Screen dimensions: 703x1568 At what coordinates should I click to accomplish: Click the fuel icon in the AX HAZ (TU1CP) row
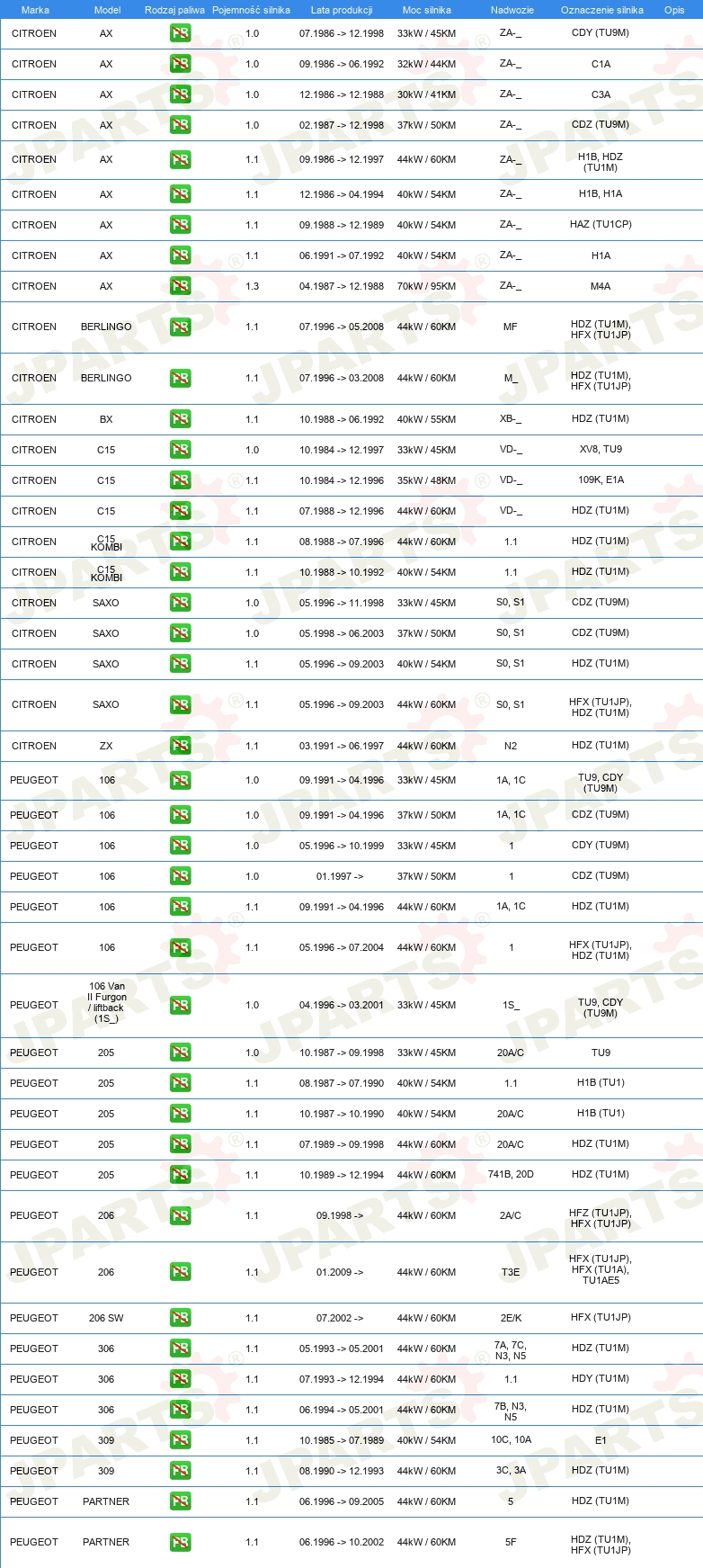(180, 225)
